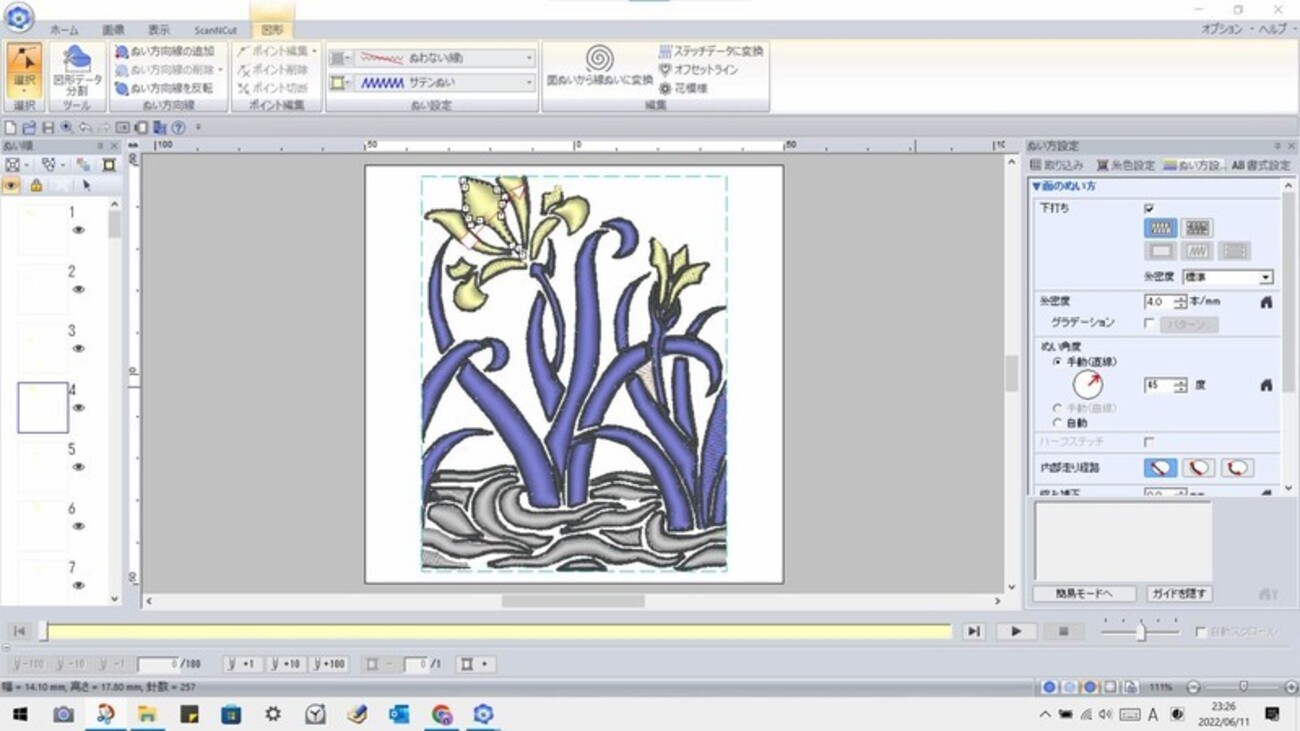This screenshot has height=731, width=1300.
Task: Click the +10 stitch step button
Action: pyautogui.click(x=287, y=664)
